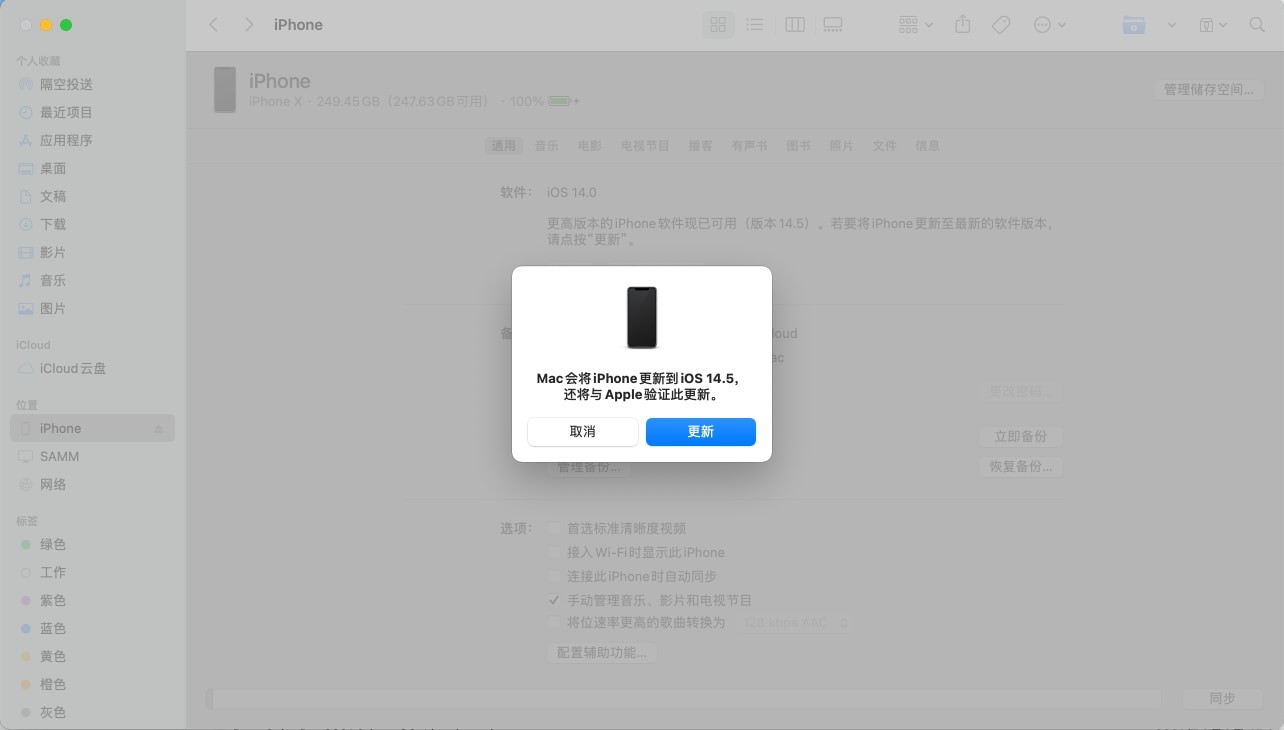Switch to list view
Screen dimensions: 1284x730
pos(755,25)
